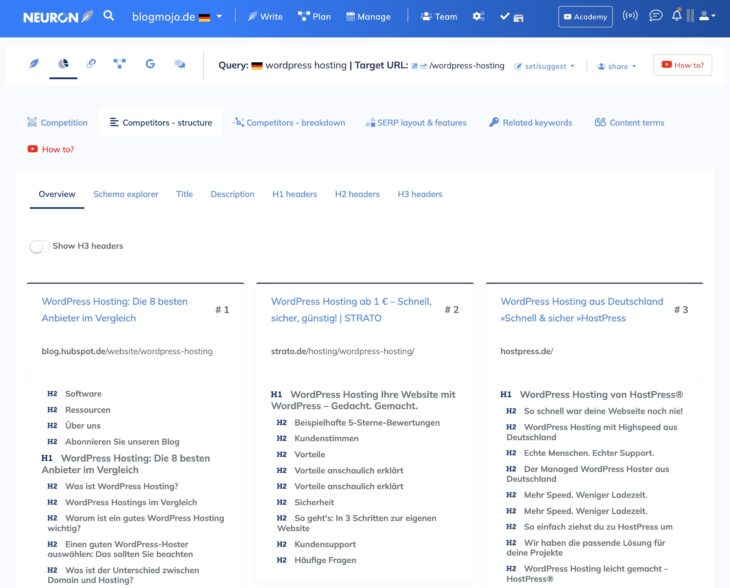Switch to Competitors - breakdown tab

289,122
